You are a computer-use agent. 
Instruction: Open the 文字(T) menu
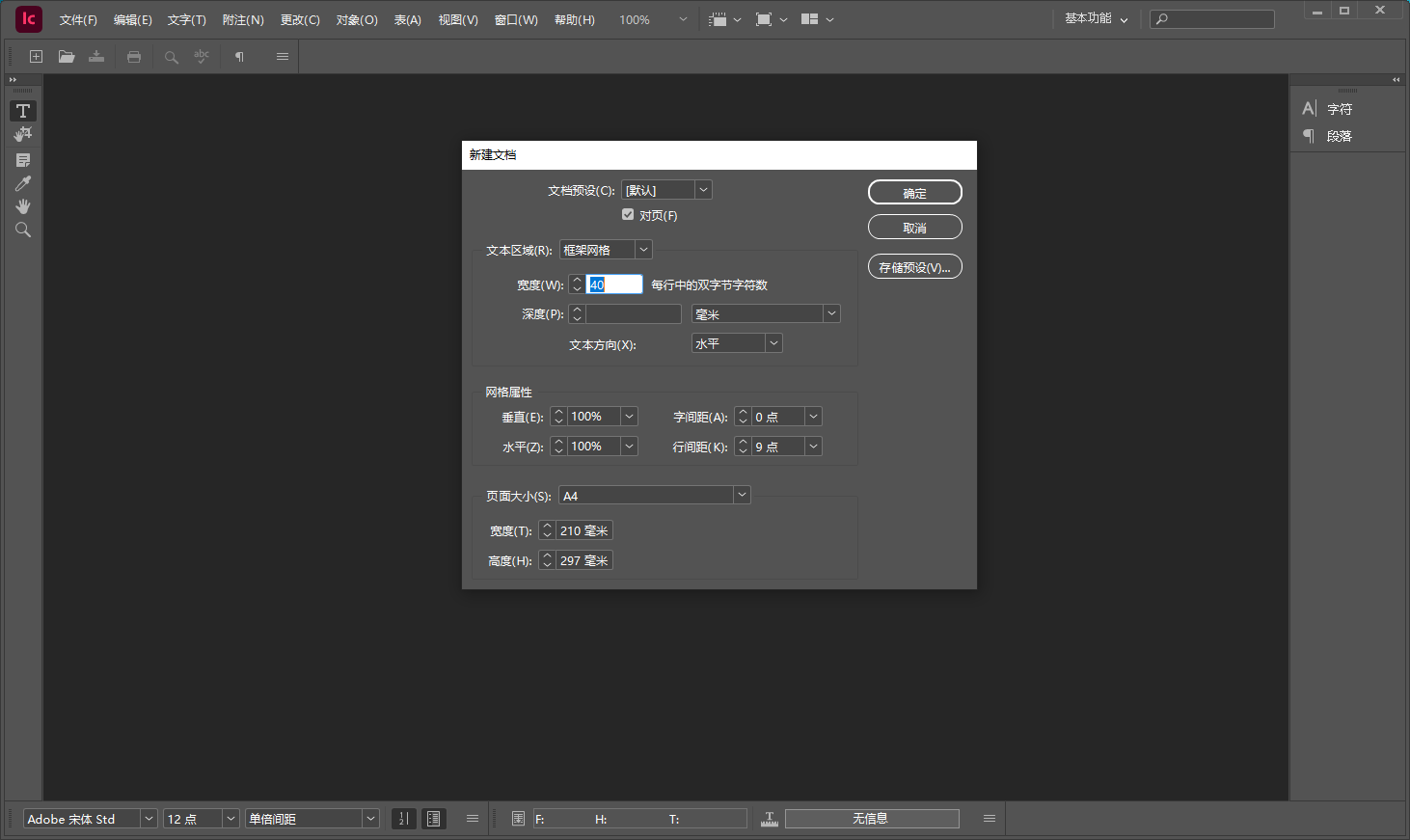tap(186, 19)
